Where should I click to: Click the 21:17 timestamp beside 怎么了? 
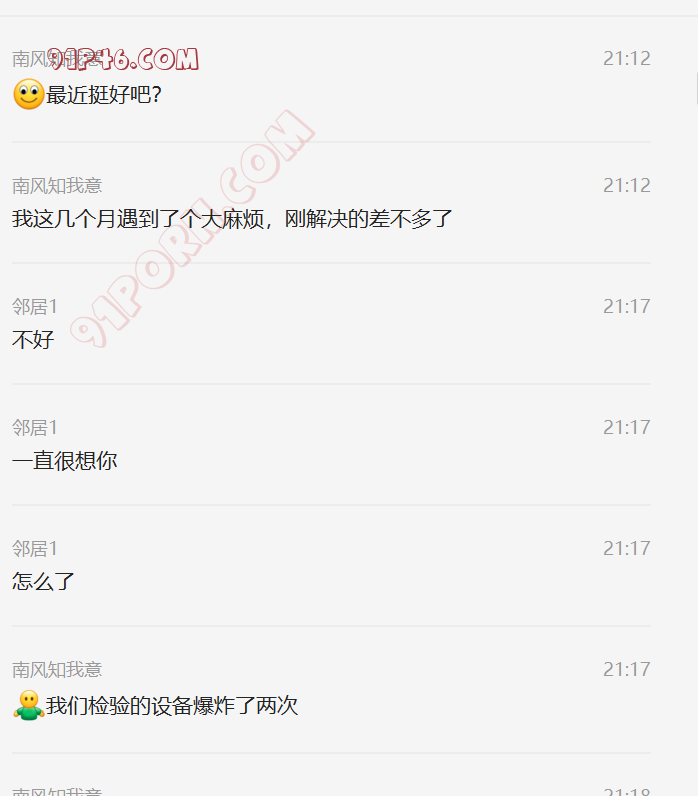(627, 549)
